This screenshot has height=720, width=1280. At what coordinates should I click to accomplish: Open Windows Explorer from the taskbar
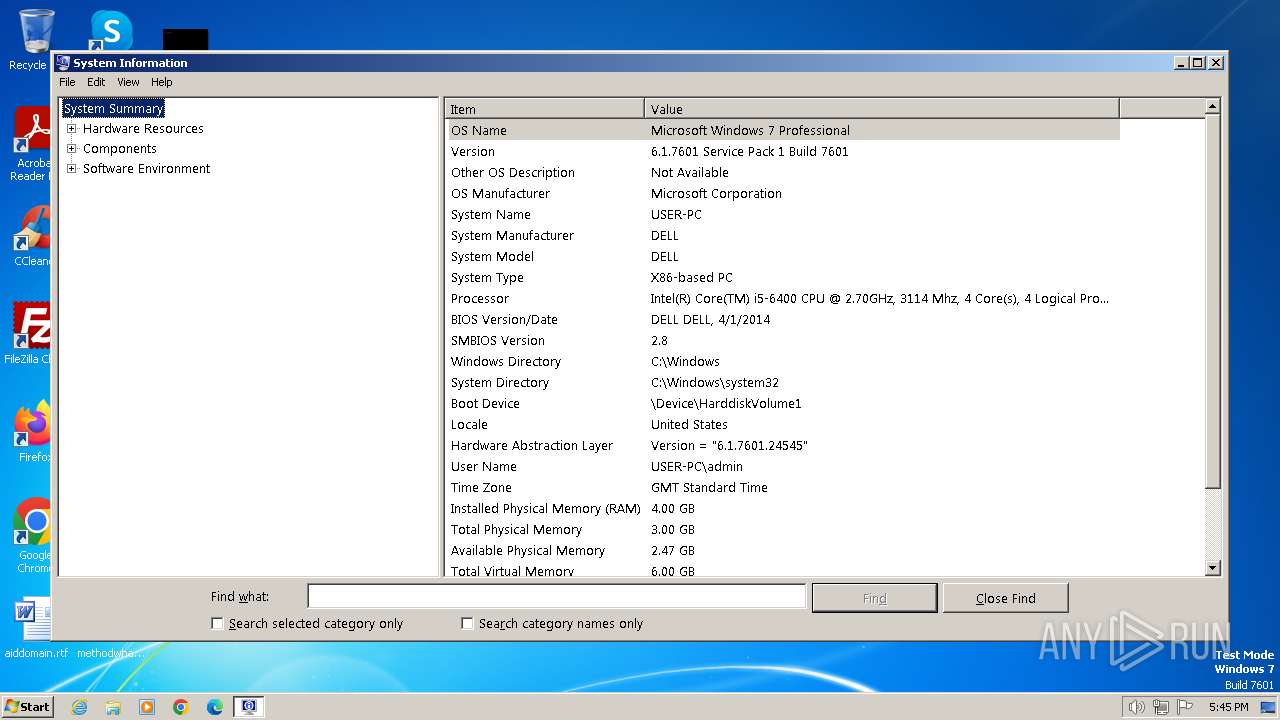click(113, 707)
